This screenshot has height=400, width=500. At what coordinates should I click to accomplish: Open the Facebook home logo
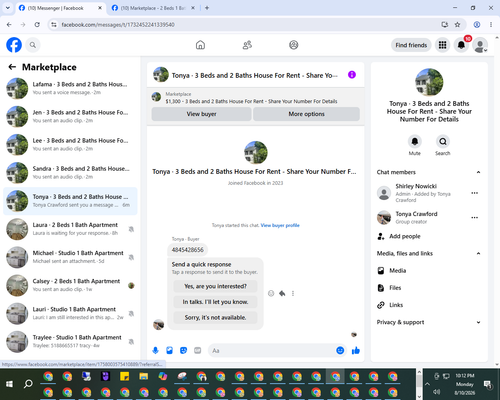14,45
